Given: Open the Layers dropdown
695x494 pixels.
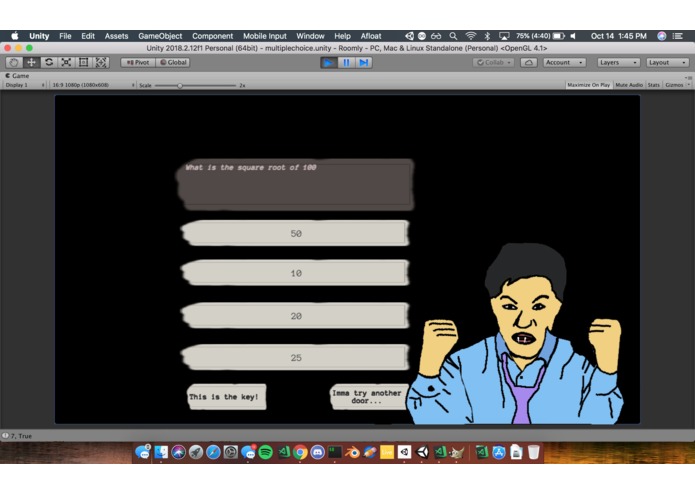Looking at the screenshot, I should pyautogui.click(x=618, y=62).
